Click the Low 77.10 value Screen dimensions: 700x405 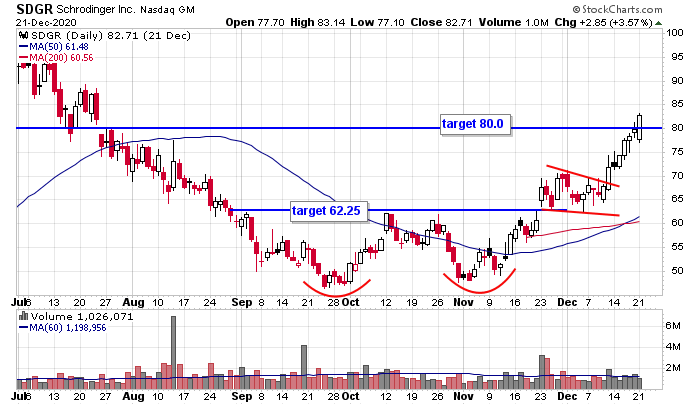point(377,22)
